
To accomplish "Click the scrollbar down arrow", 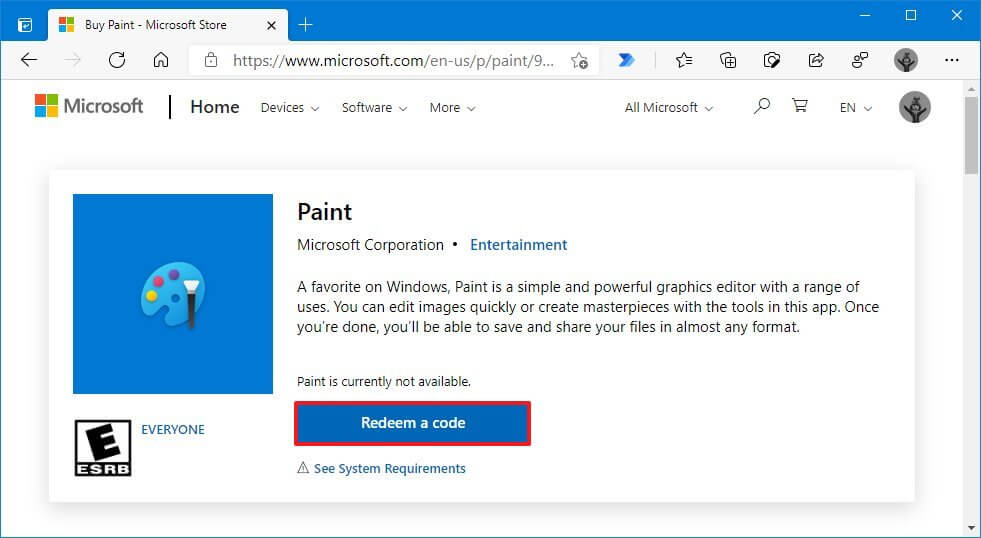I will 971,529.
